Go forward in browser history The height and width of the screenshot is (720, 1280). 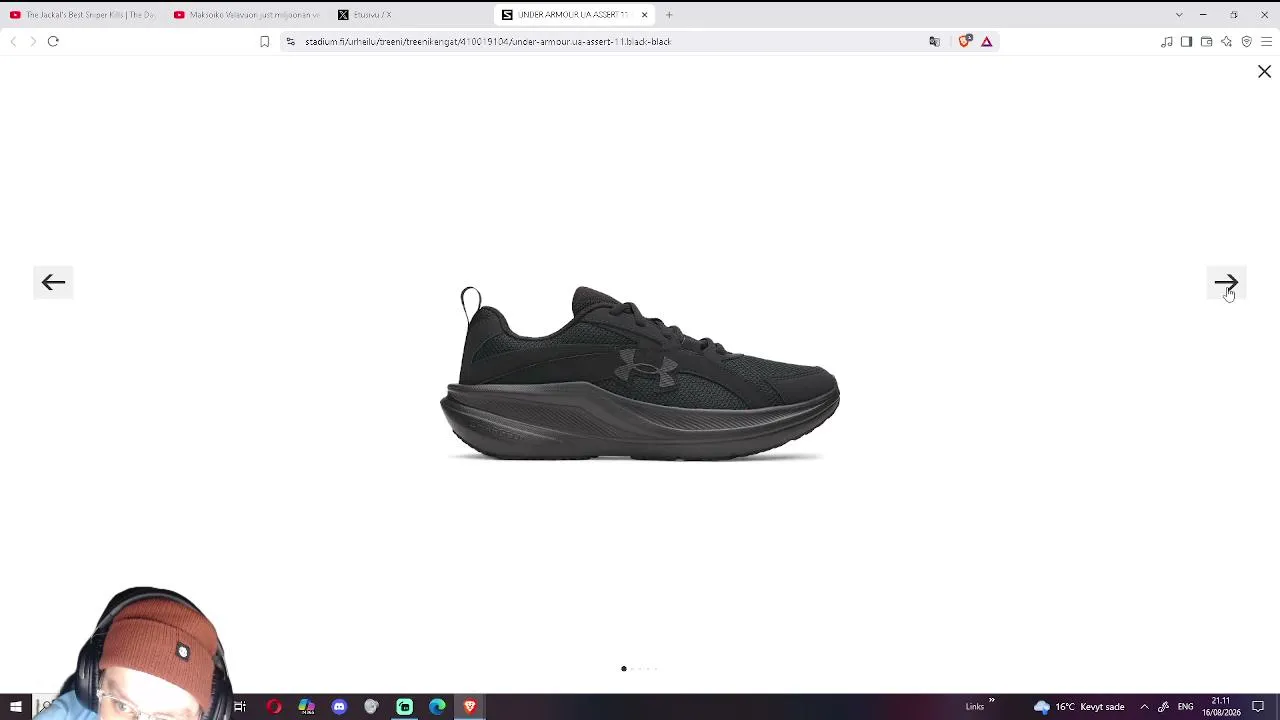[32, 41]
